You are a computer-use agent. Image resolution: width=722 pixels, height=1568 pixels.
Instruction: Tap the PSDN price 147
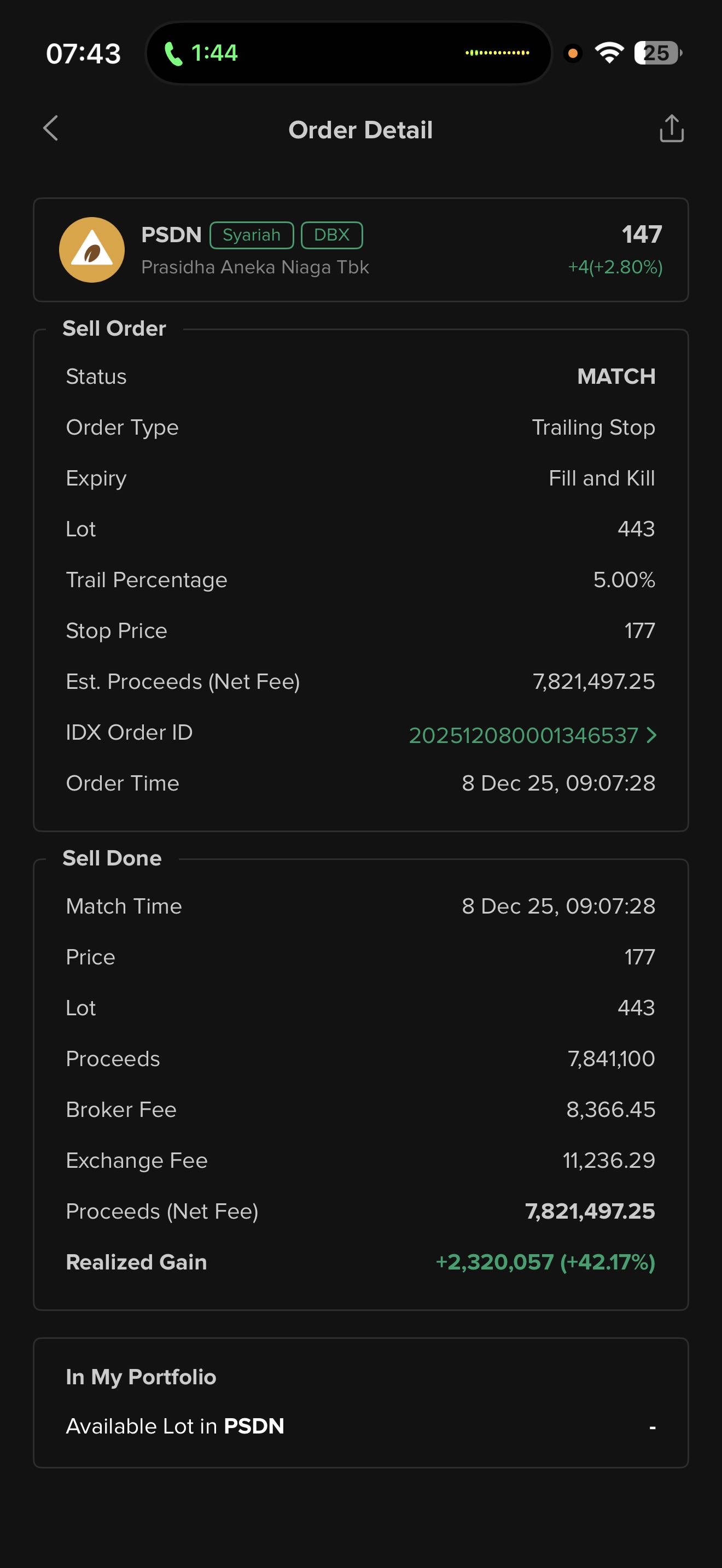(x=642, y=235)
